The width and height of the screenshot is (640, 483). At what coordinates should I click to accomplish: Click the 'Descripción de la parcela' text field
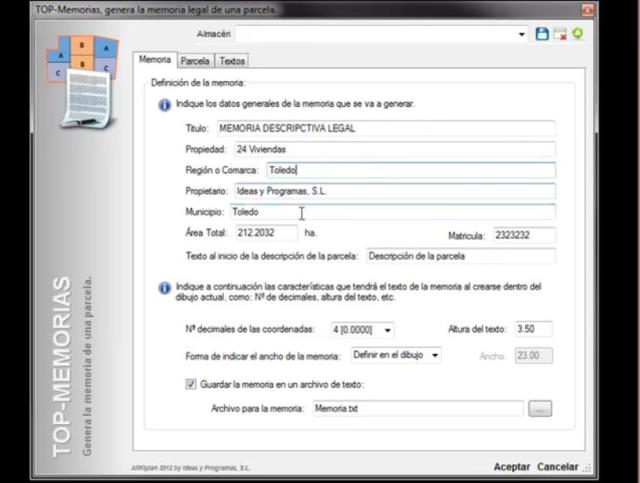coord(461,256)
